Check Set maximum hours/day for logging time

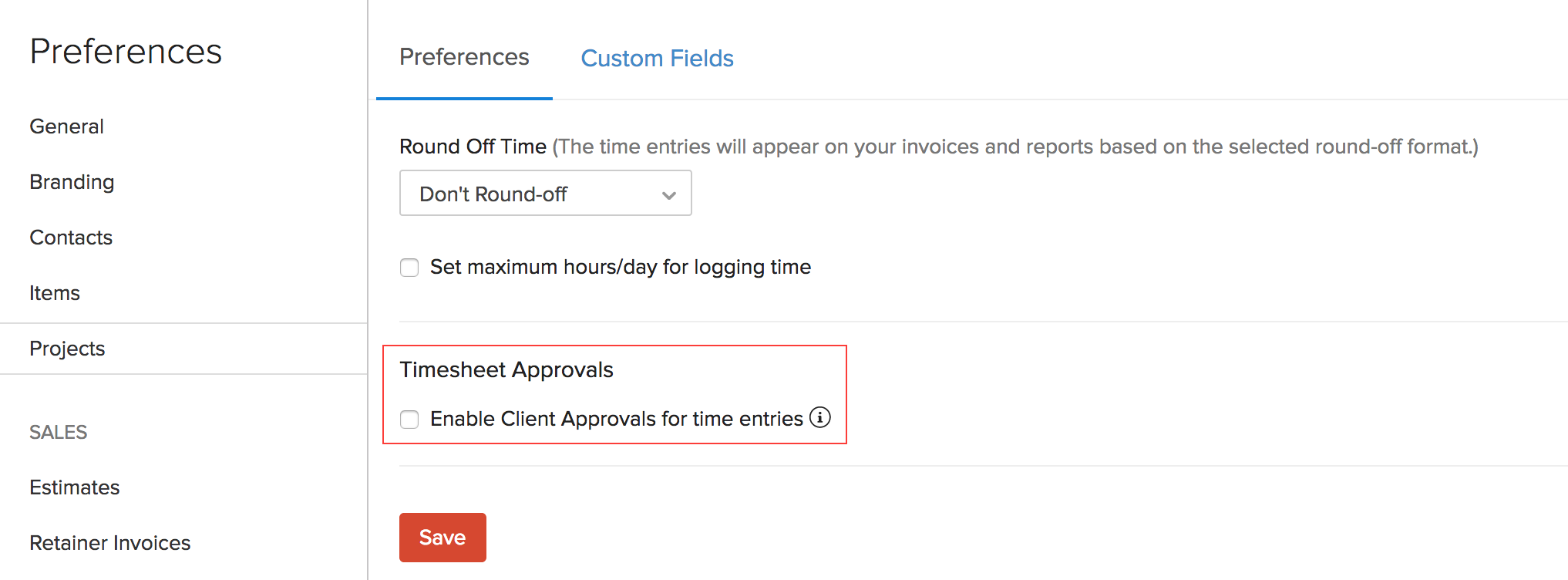pos(409,267)
